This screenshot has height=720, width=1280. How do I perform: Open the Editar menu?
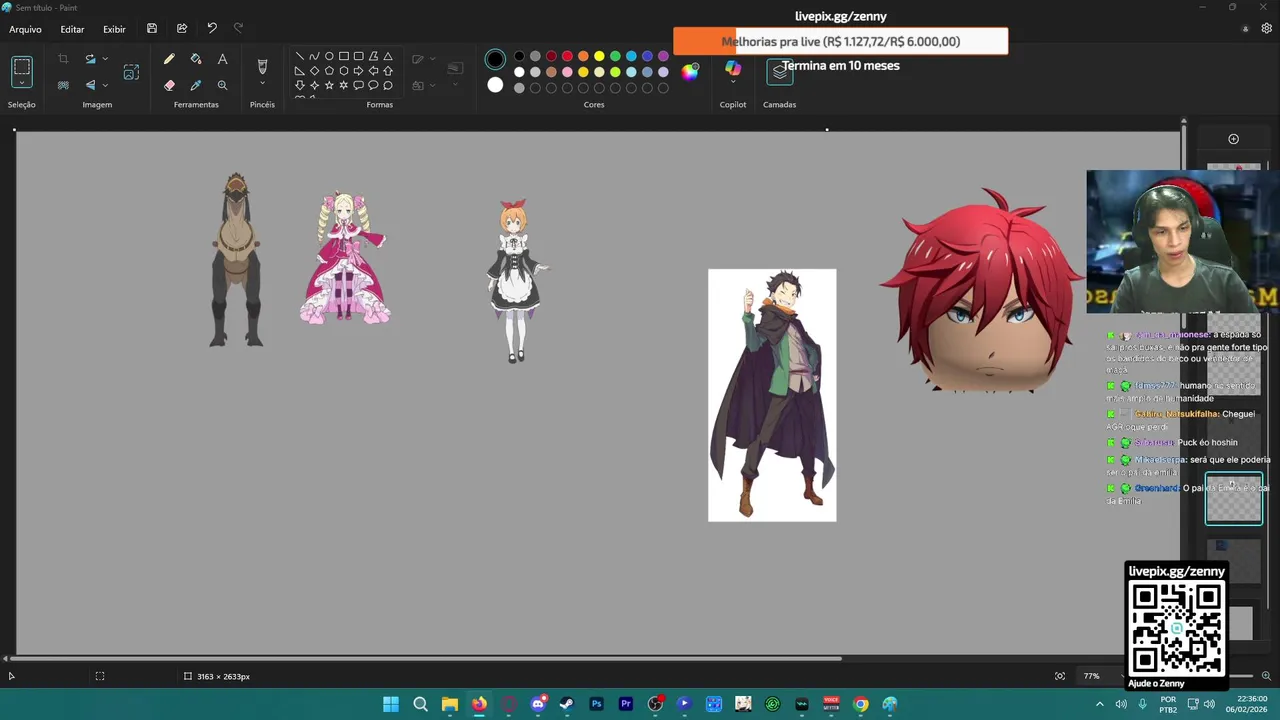[x=72, y=30]
